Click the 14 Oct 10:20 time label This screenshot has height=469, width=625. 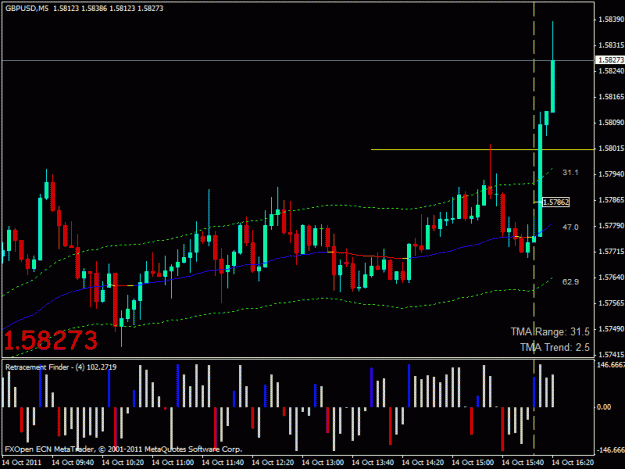[x=123, y=463]
